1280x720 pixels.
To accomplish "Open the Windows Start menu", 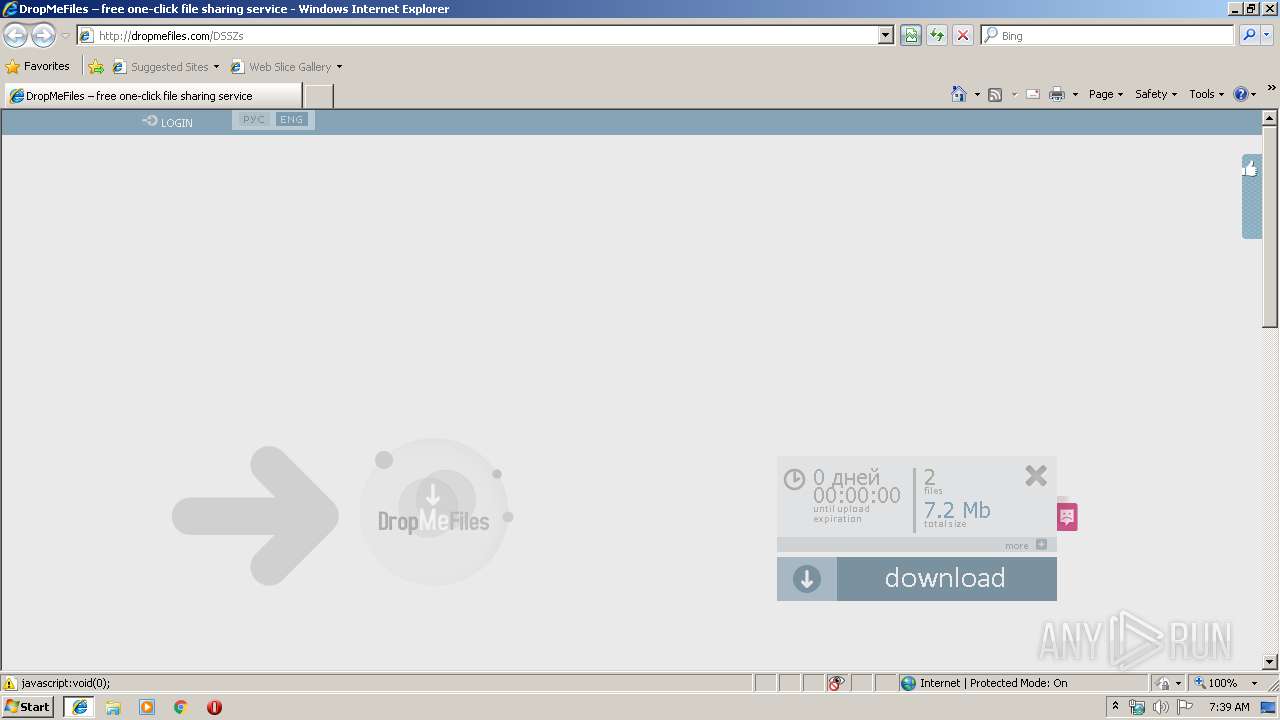I will coord(28,707).
